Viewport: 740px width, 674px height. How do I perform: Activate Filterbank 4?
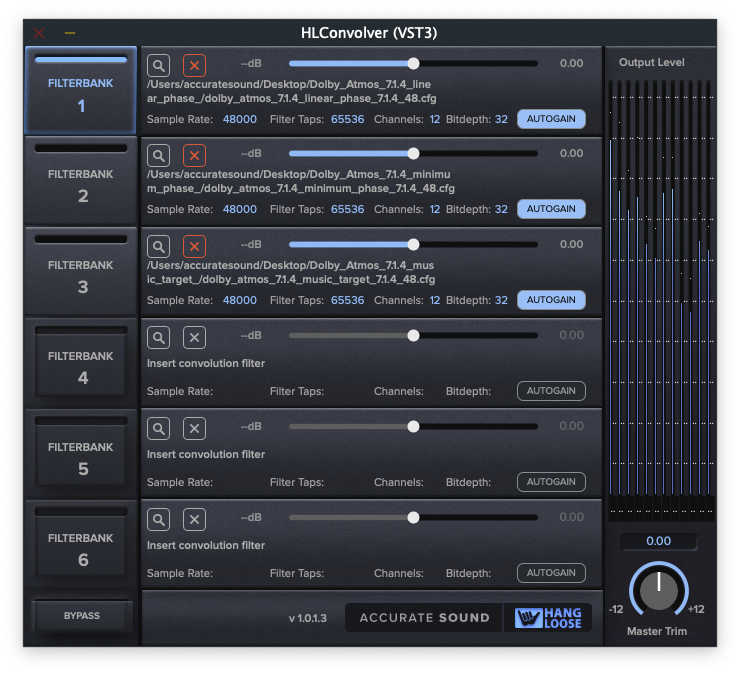[x=81, y=363]
